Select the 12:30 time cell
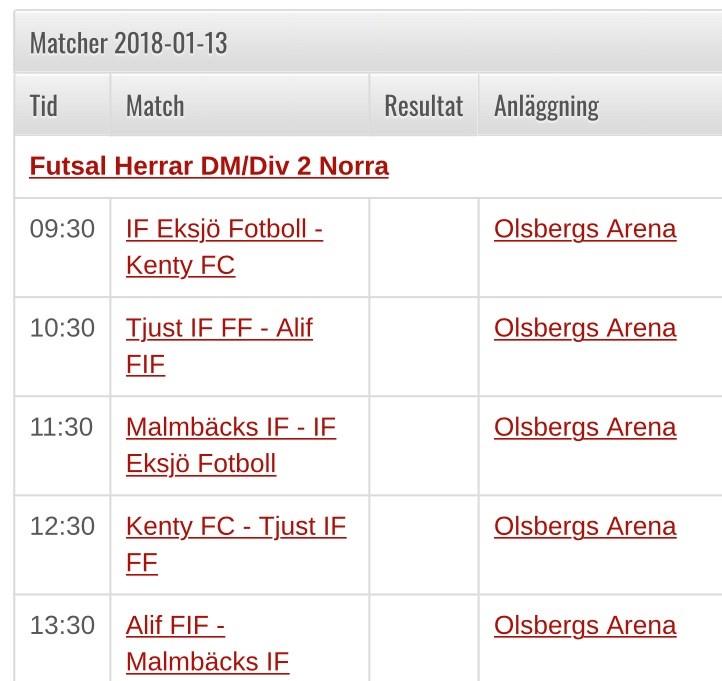 [62, 526]
